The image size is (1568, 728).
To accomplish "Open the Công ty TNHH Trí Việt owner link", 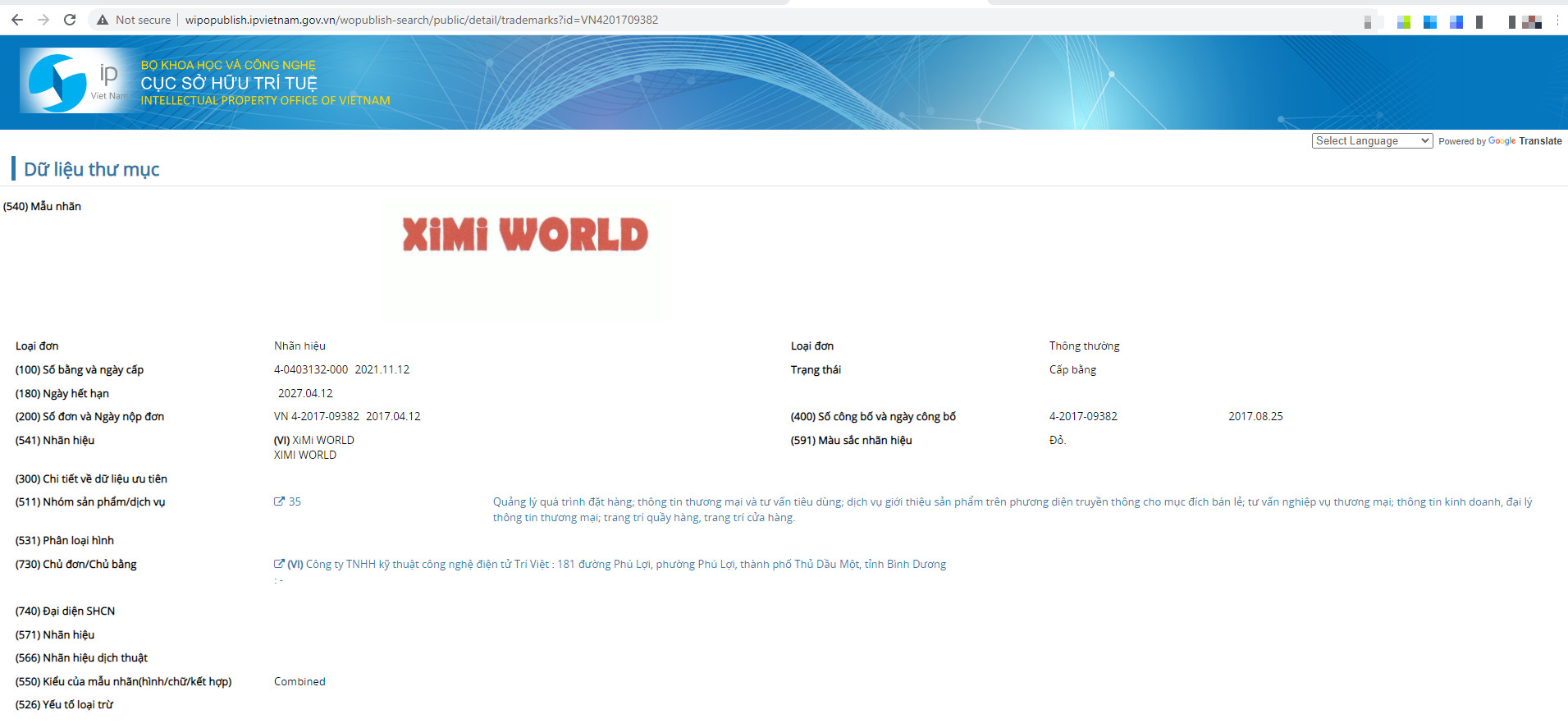I will (624, 564).
